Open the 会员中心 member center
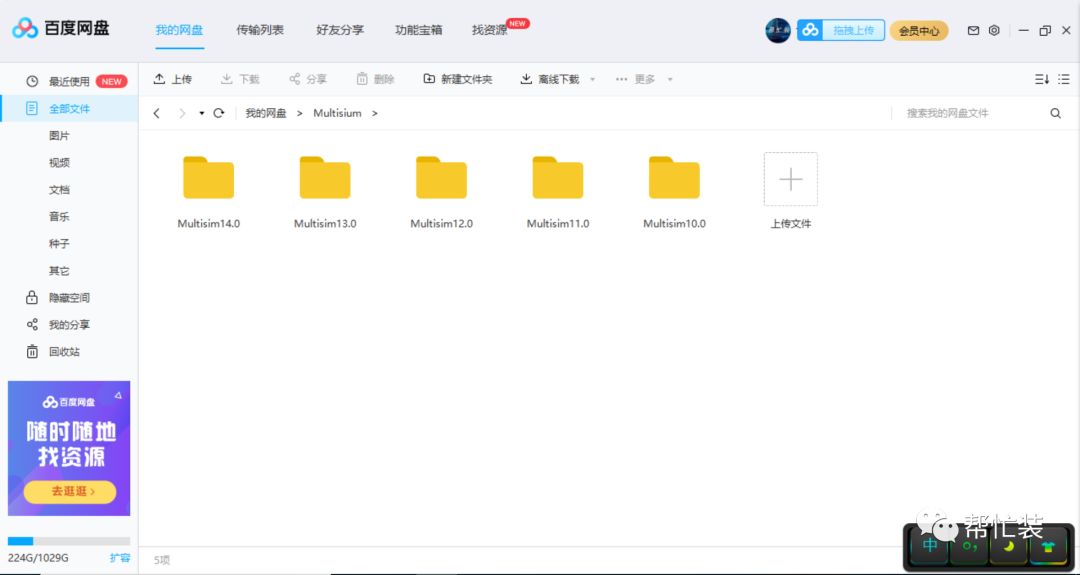1080x575 pixels. click(x=919, y=31)
